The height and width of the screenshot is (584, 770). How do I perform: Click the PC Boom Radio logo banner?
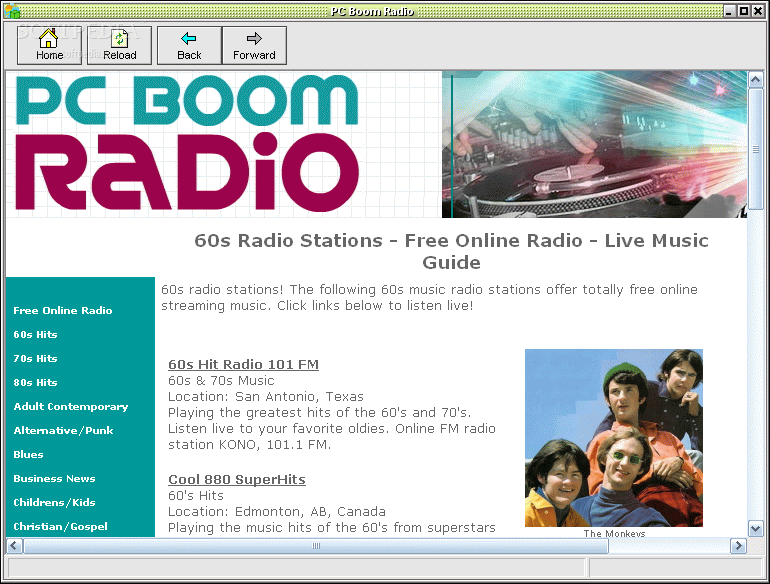(187, 143)
